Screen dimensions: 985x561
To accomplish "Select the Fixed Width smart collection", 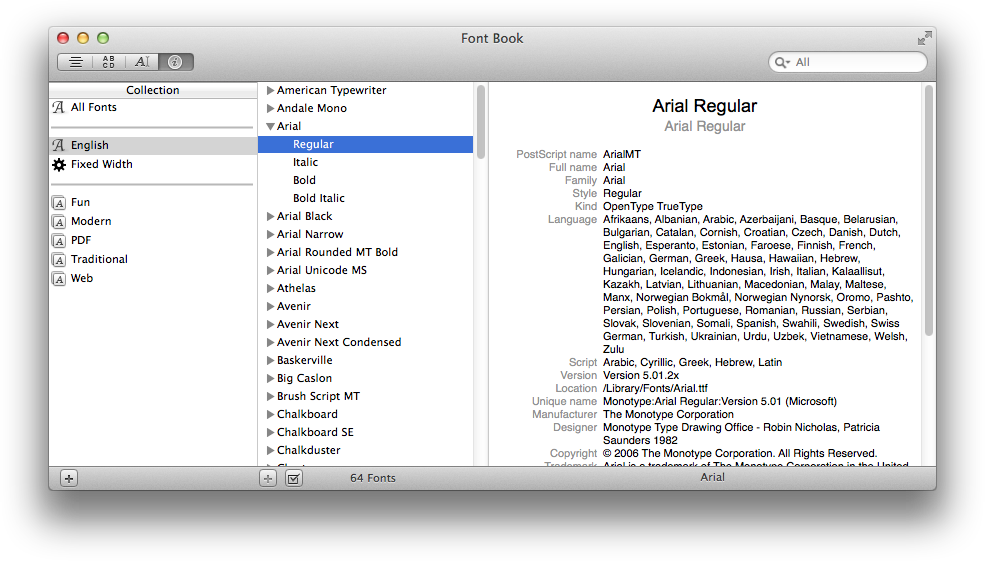I will [x=101, y=164].
